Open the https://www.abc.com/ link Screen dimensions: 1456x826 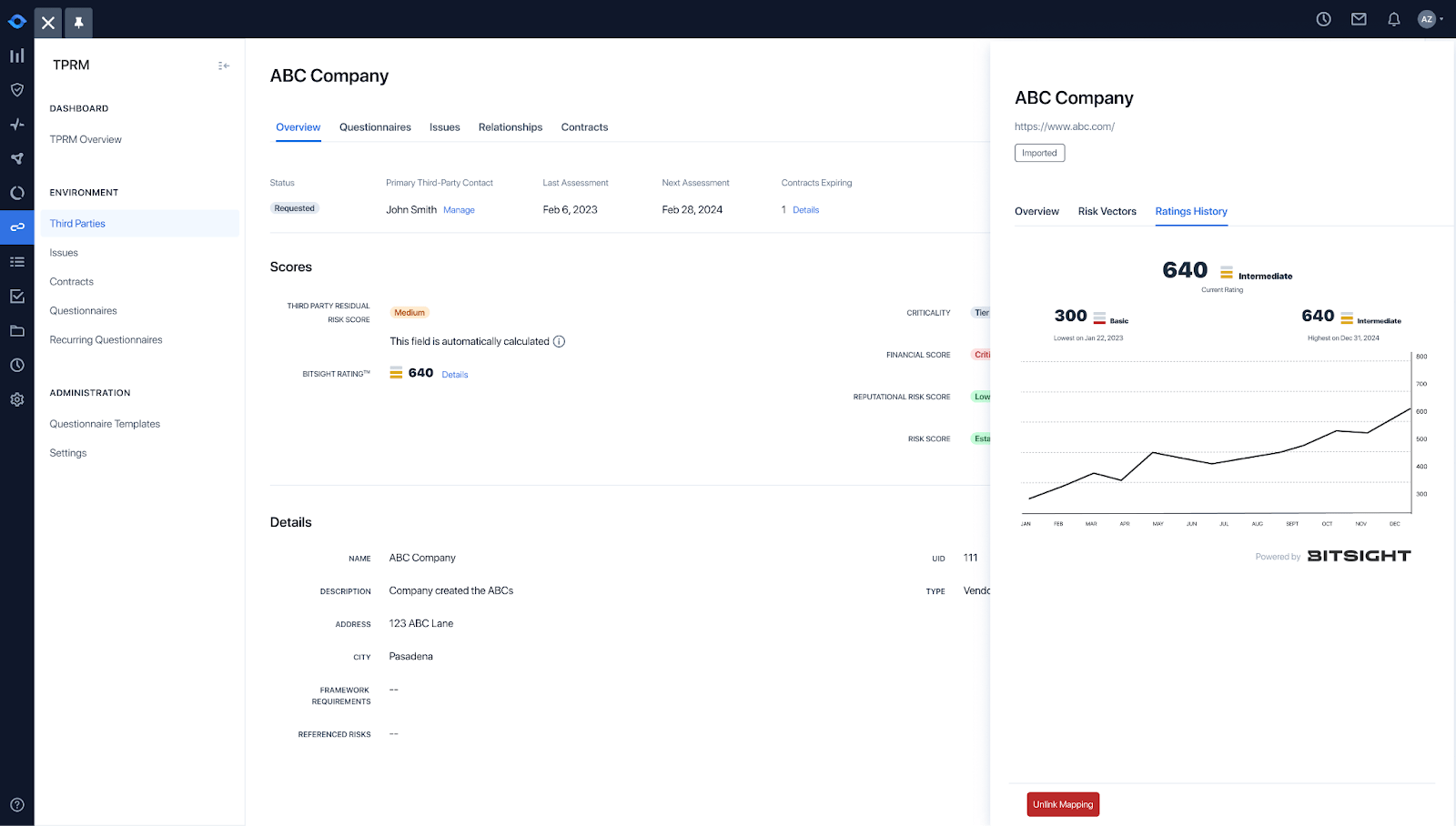[x=1064, y=126]
